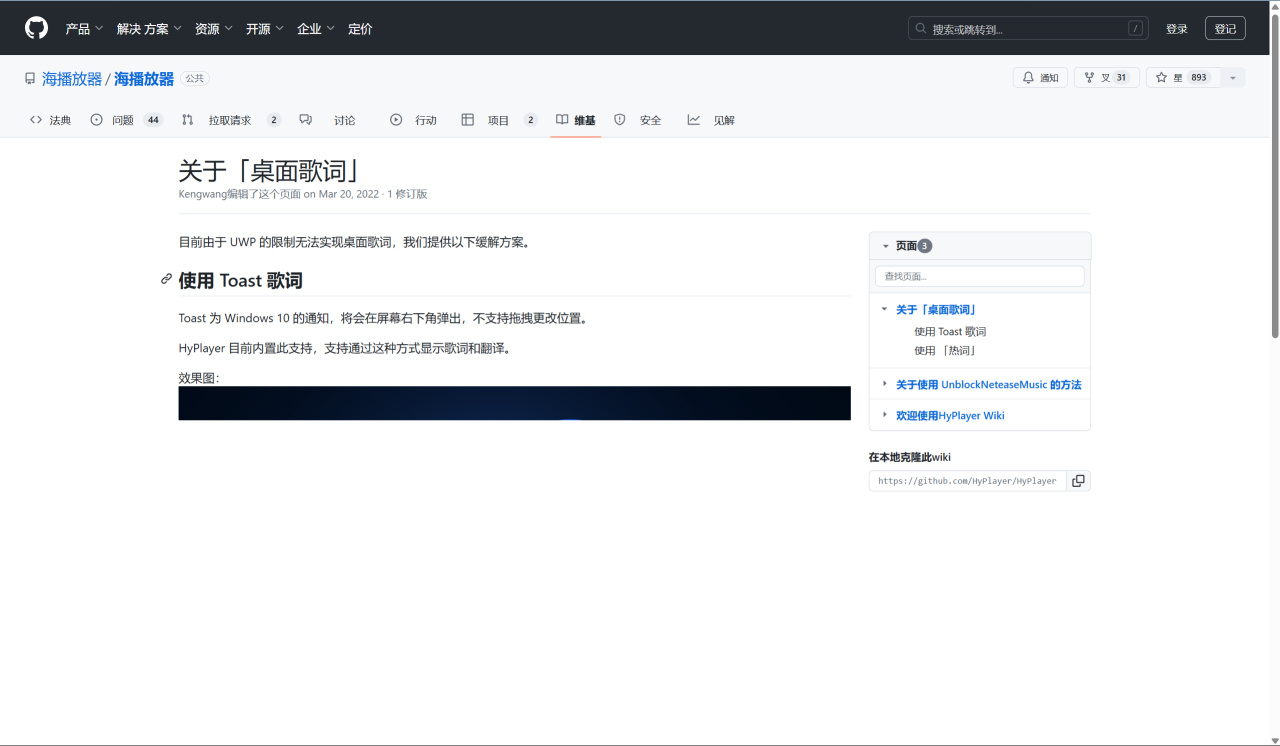Jump to the 使用「热词」 sidebar section
Image resolution: width=1280 pixels, height=746 pixels.
tap(945, 351)
